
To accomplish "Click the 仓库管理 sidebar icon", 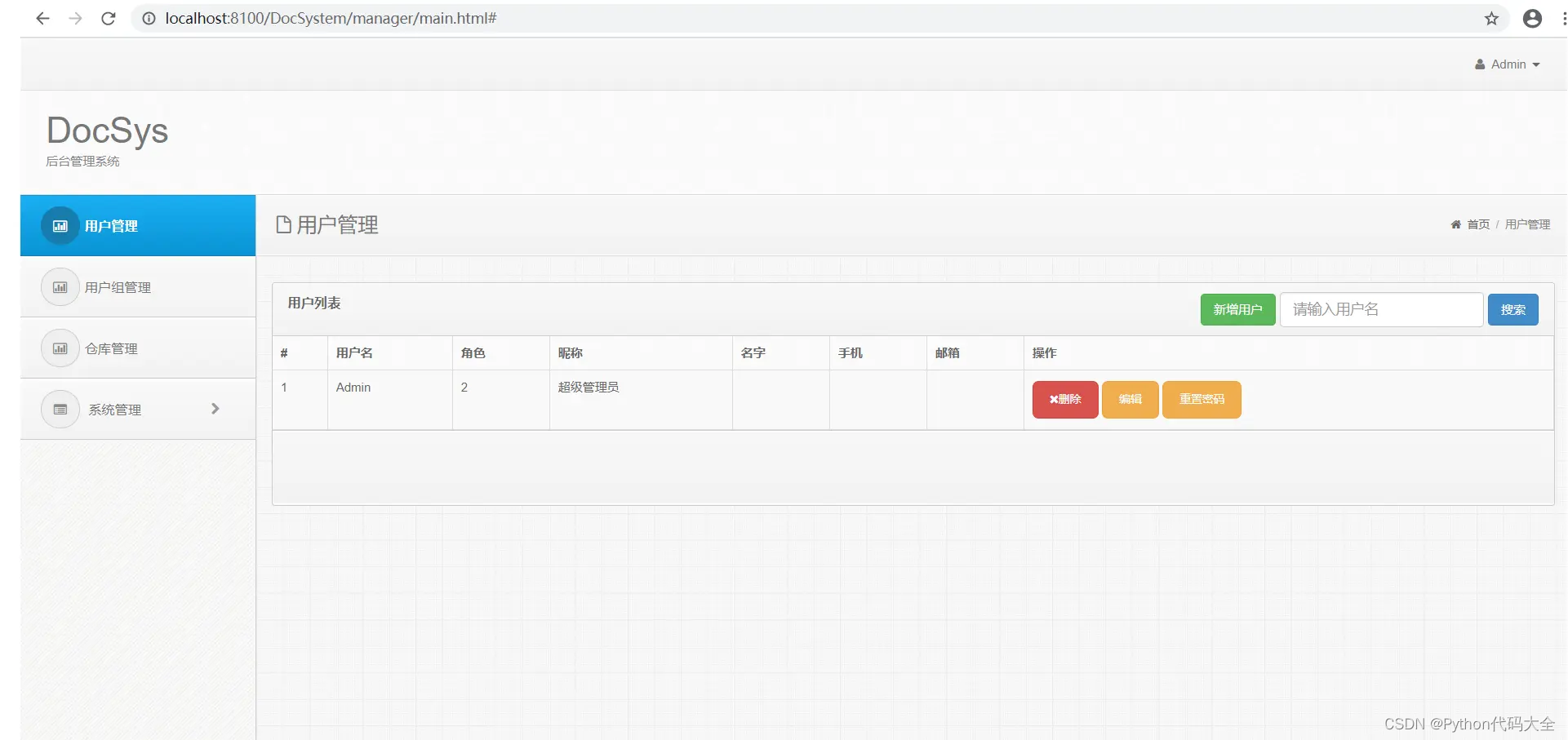I will [x=60, y=348].
